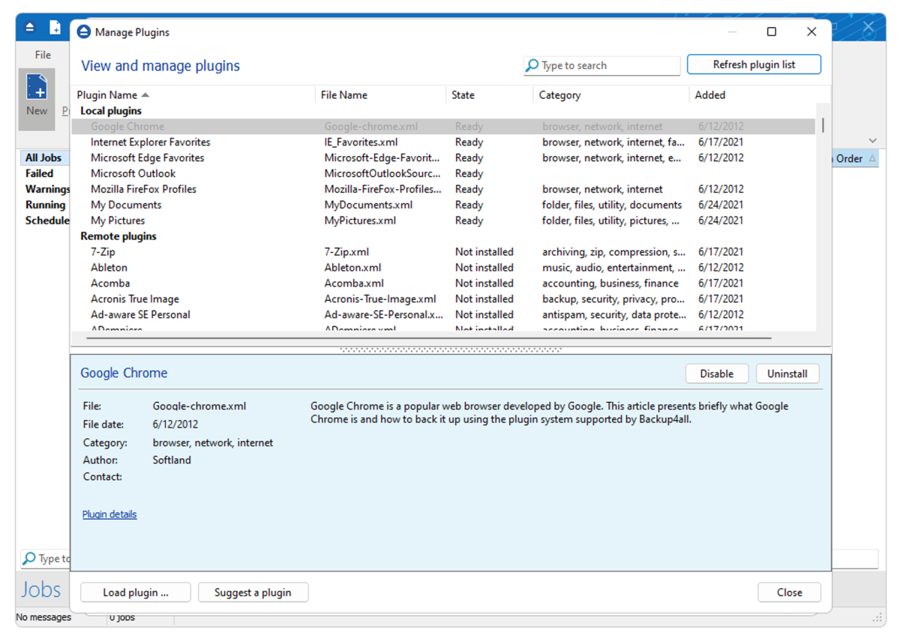Click the No messages status bar text
Viewport: 900px width, 639px height.
(44, 618)
